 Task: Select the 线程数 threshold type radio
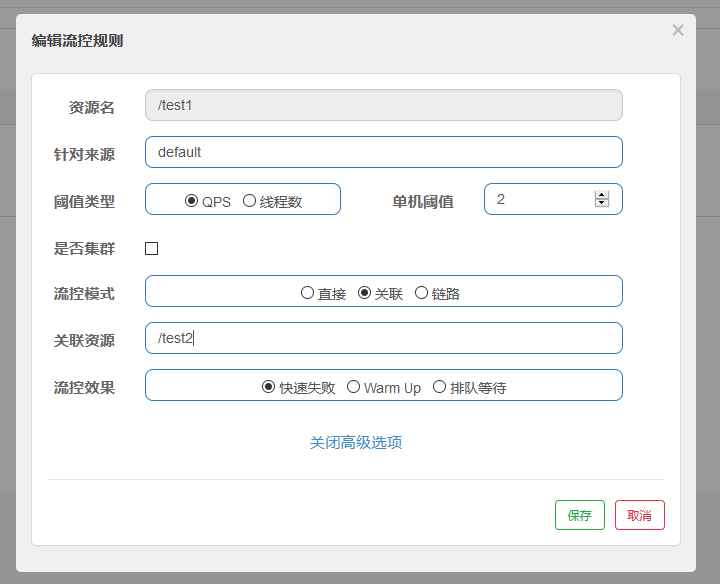(250, 200)
